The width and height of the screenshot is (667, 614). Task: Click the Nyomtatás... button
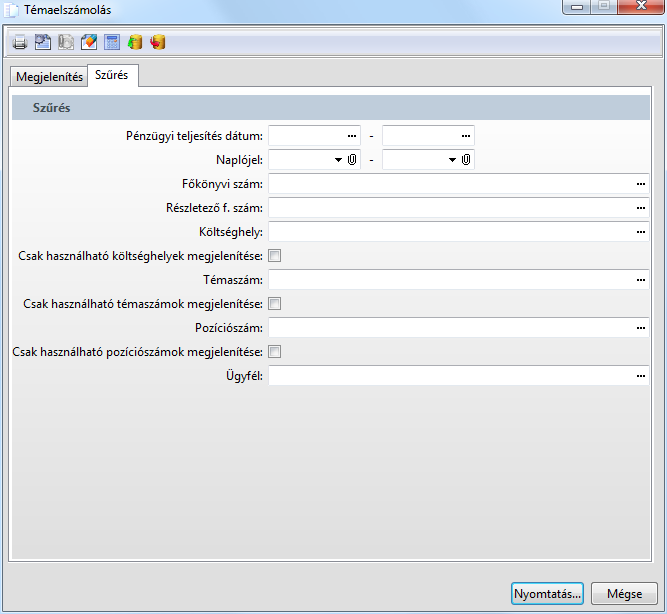coord(547,594)
